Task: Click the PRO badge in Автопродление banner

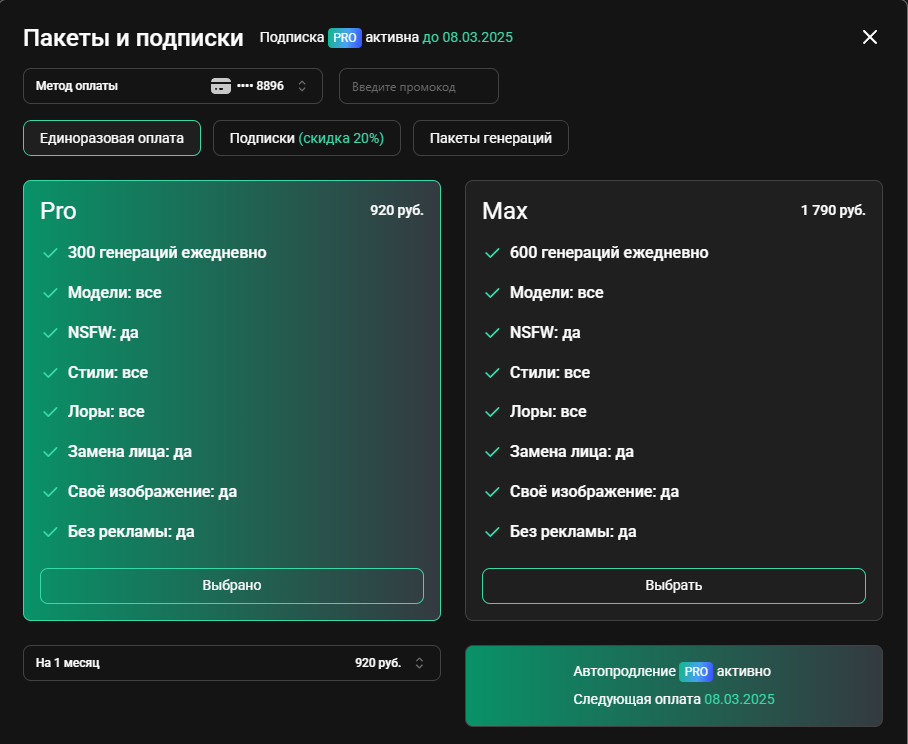Action: 695,672
